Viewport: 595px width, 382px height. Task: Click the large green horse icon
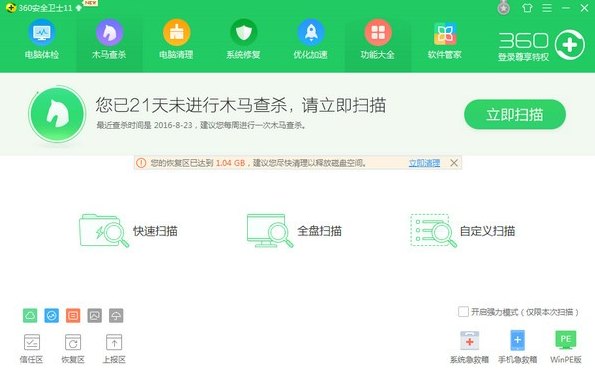[x=57, y=114]
